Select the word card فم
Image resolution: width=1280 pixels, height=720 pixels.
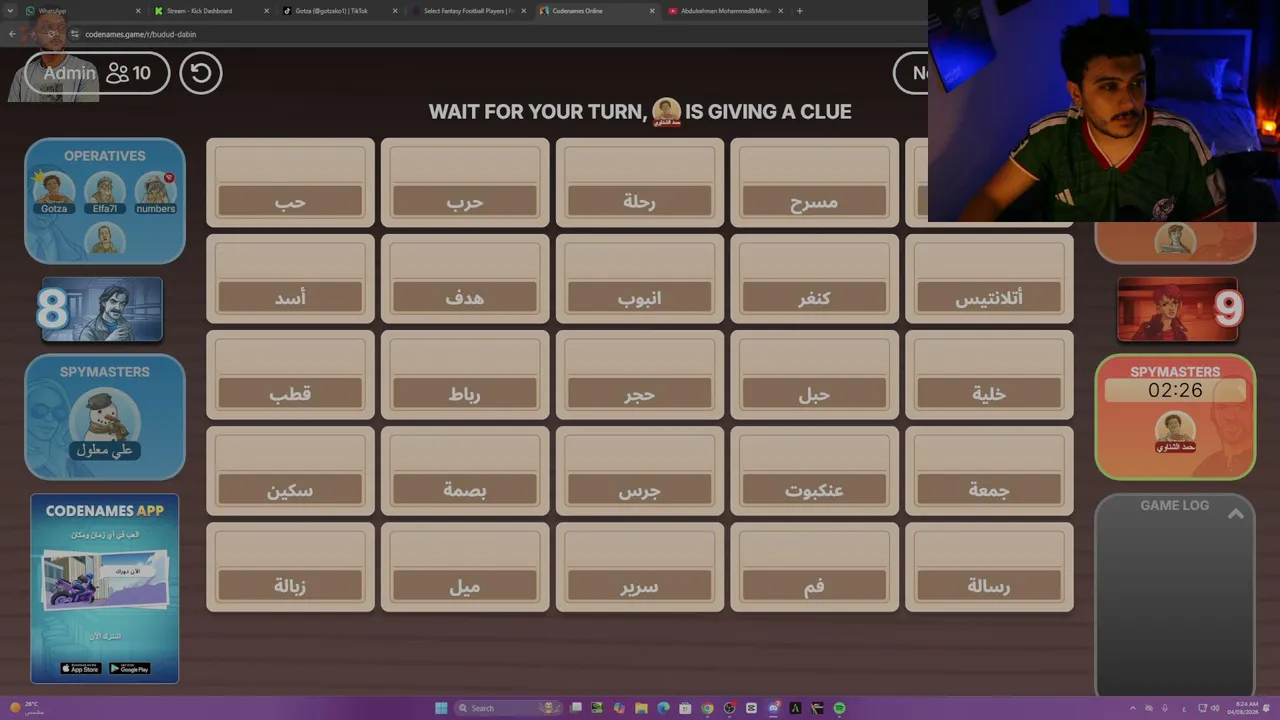click(814, 567)
